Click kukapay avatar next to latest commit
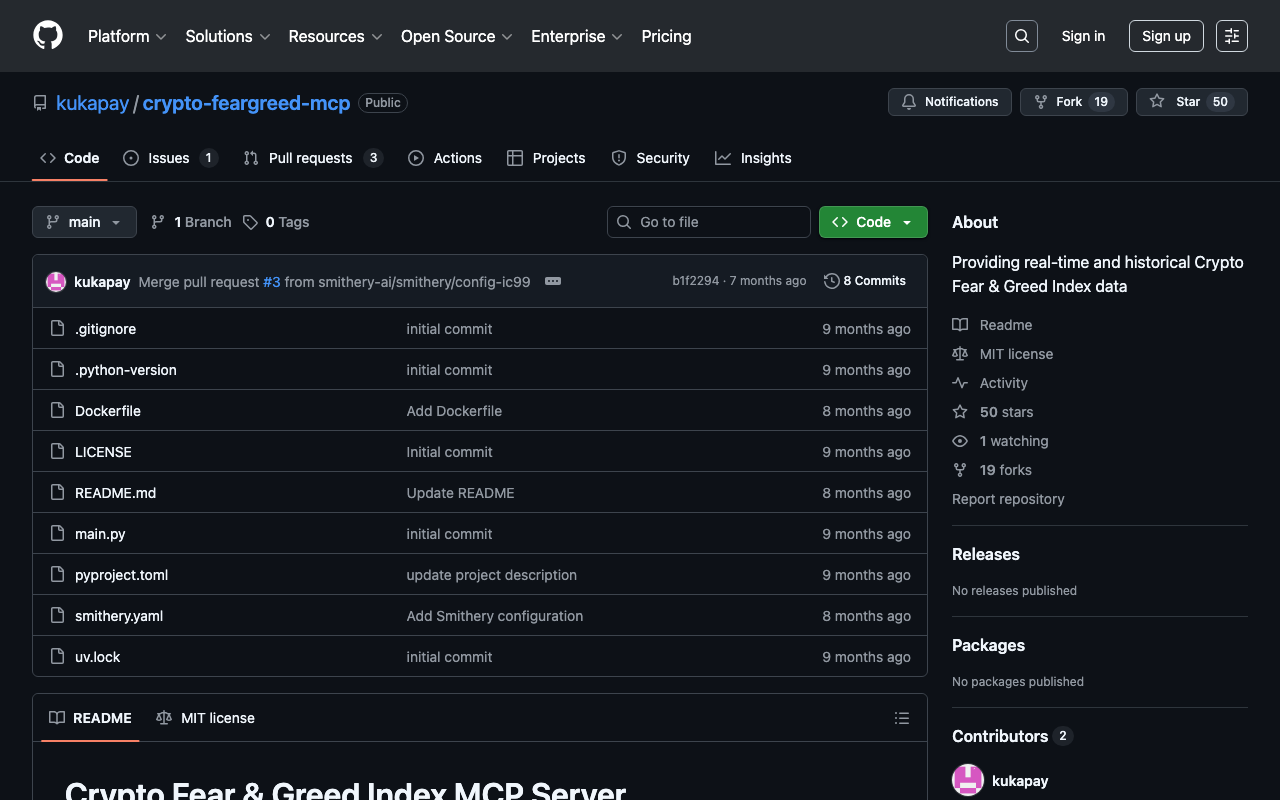The height and width of the screenshot is (800, 1280). click(x=56, y=282)
